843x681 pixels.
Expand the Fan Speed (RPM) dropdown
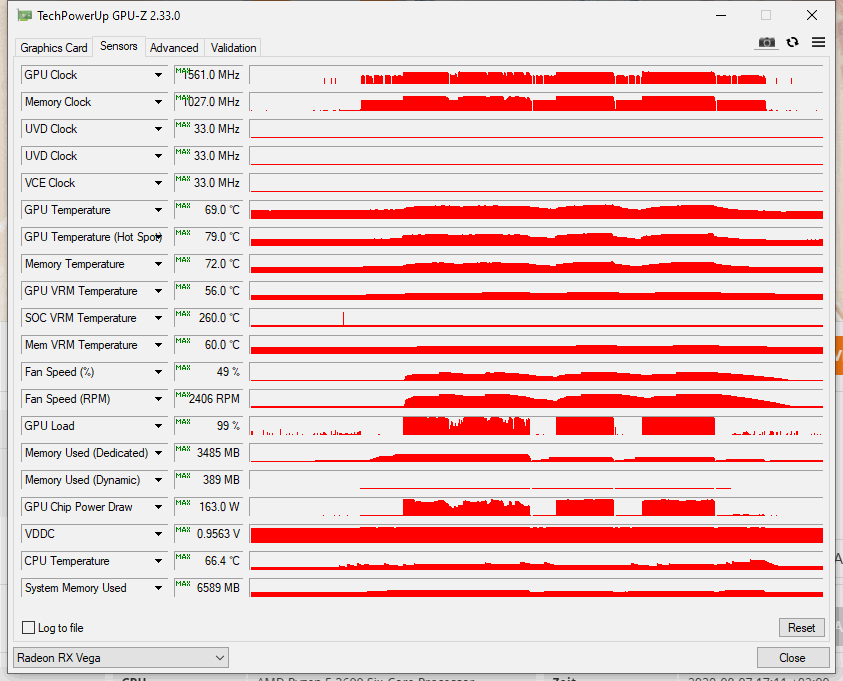(x=159, y=399)
